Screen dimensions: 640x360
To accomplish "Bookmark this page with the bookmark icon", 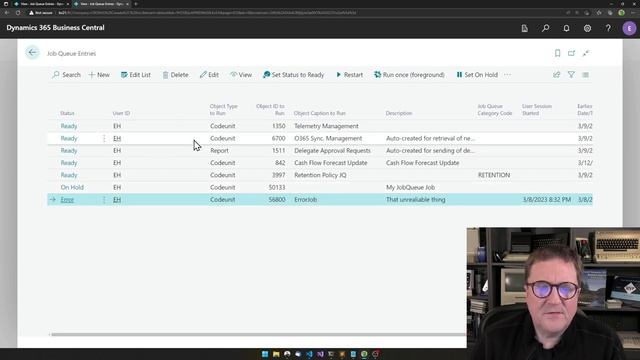I will 557,53.
